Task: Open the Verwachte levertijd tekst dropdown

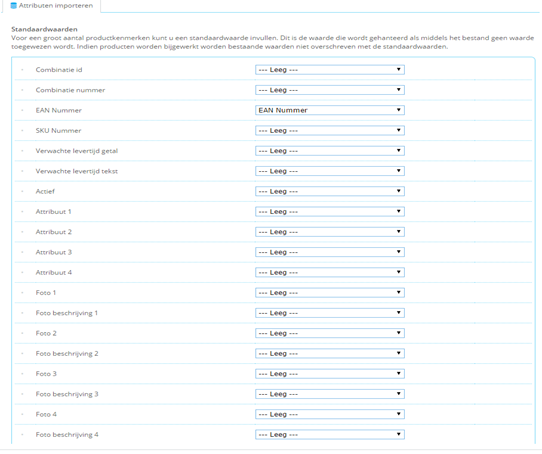Action: click(330, 171)
